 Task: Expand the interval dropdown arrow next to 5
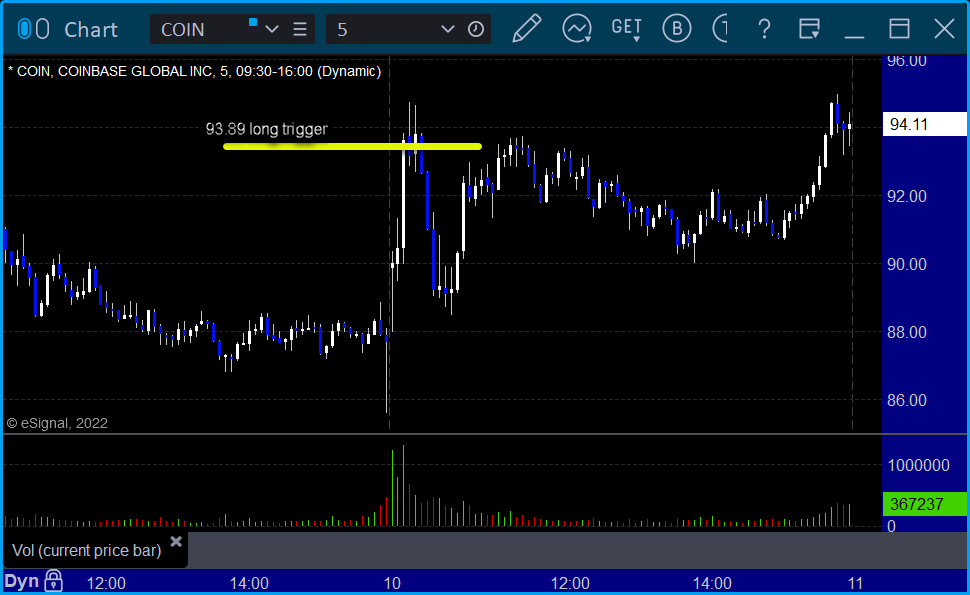pos(448,29)
